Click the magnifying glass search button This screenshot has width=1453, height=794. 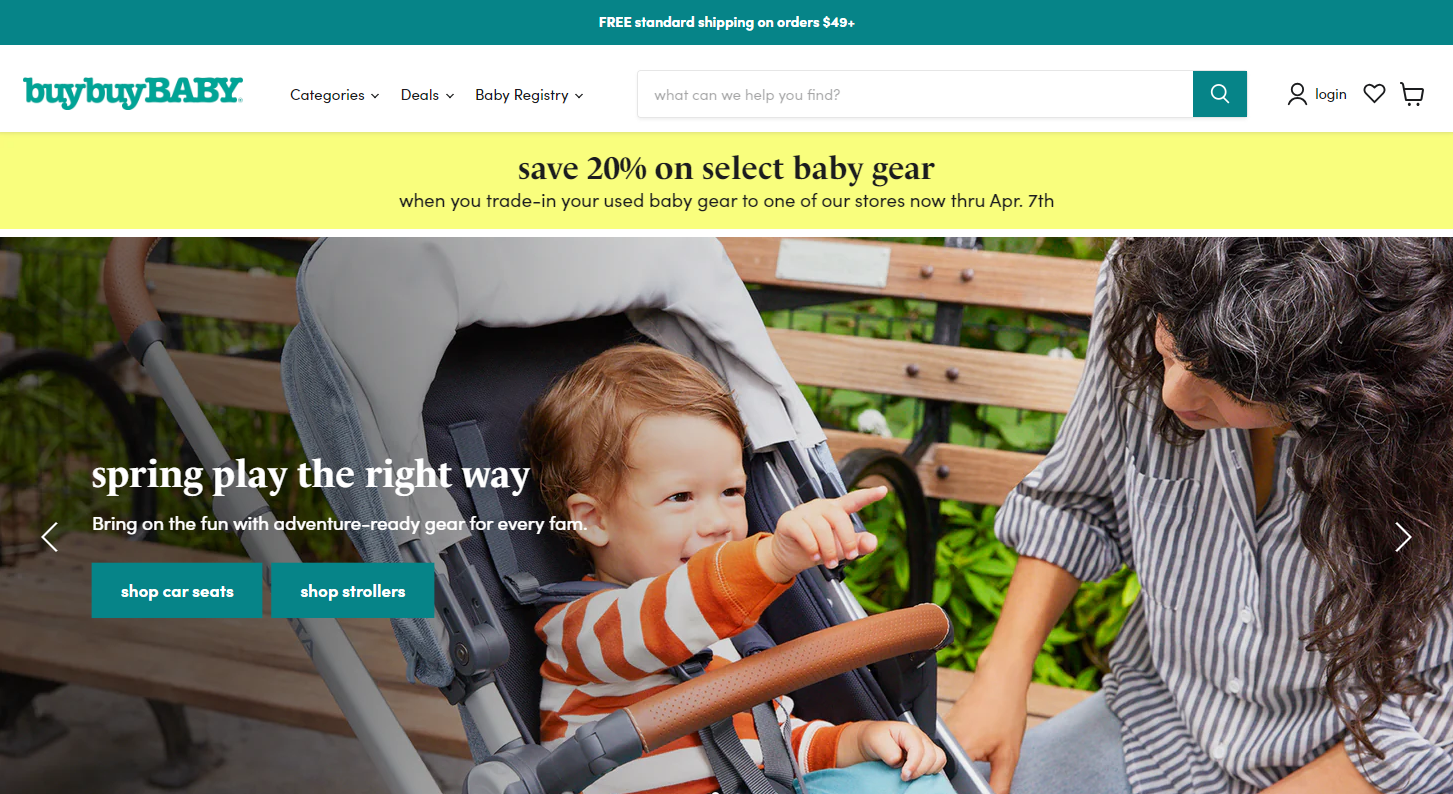click(1219, 94)
